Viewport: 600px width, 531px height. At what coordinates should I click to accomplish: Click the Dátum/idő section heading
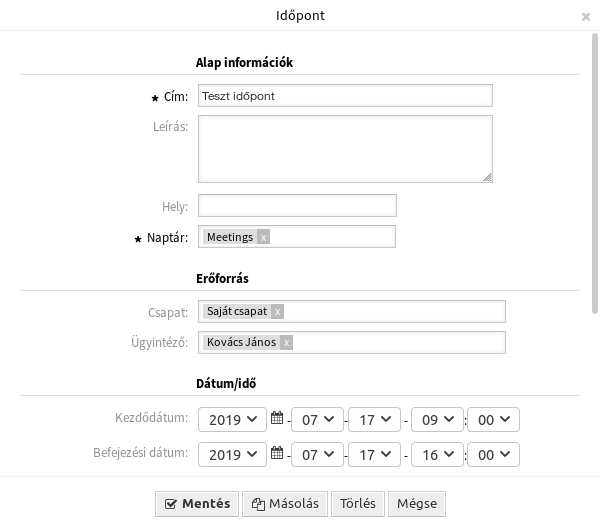point(226,383)
